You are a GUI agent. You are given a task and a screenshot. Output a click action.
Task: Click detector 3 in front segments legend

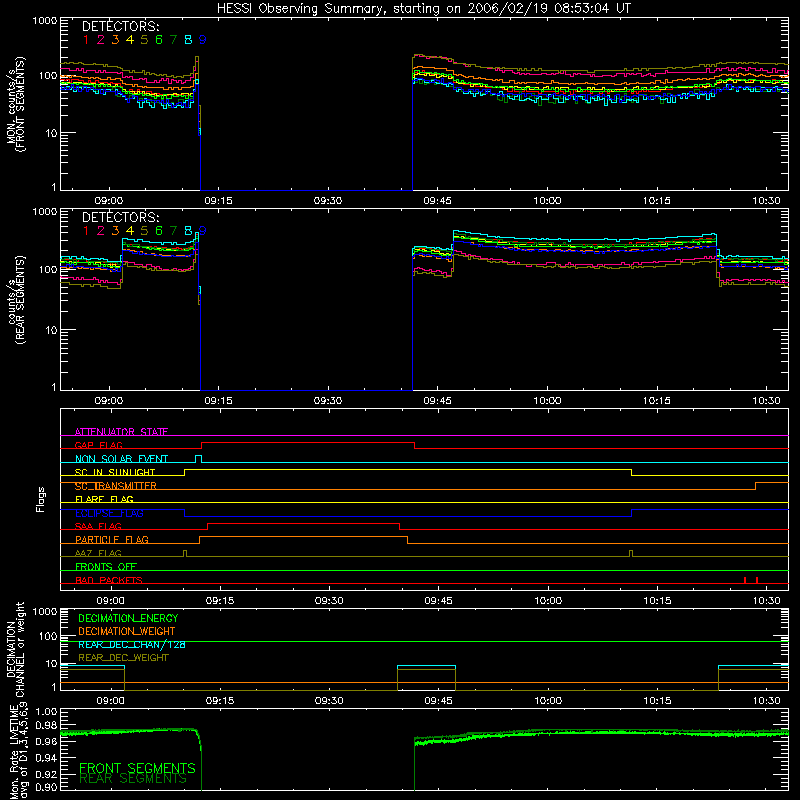pos(115,40)
